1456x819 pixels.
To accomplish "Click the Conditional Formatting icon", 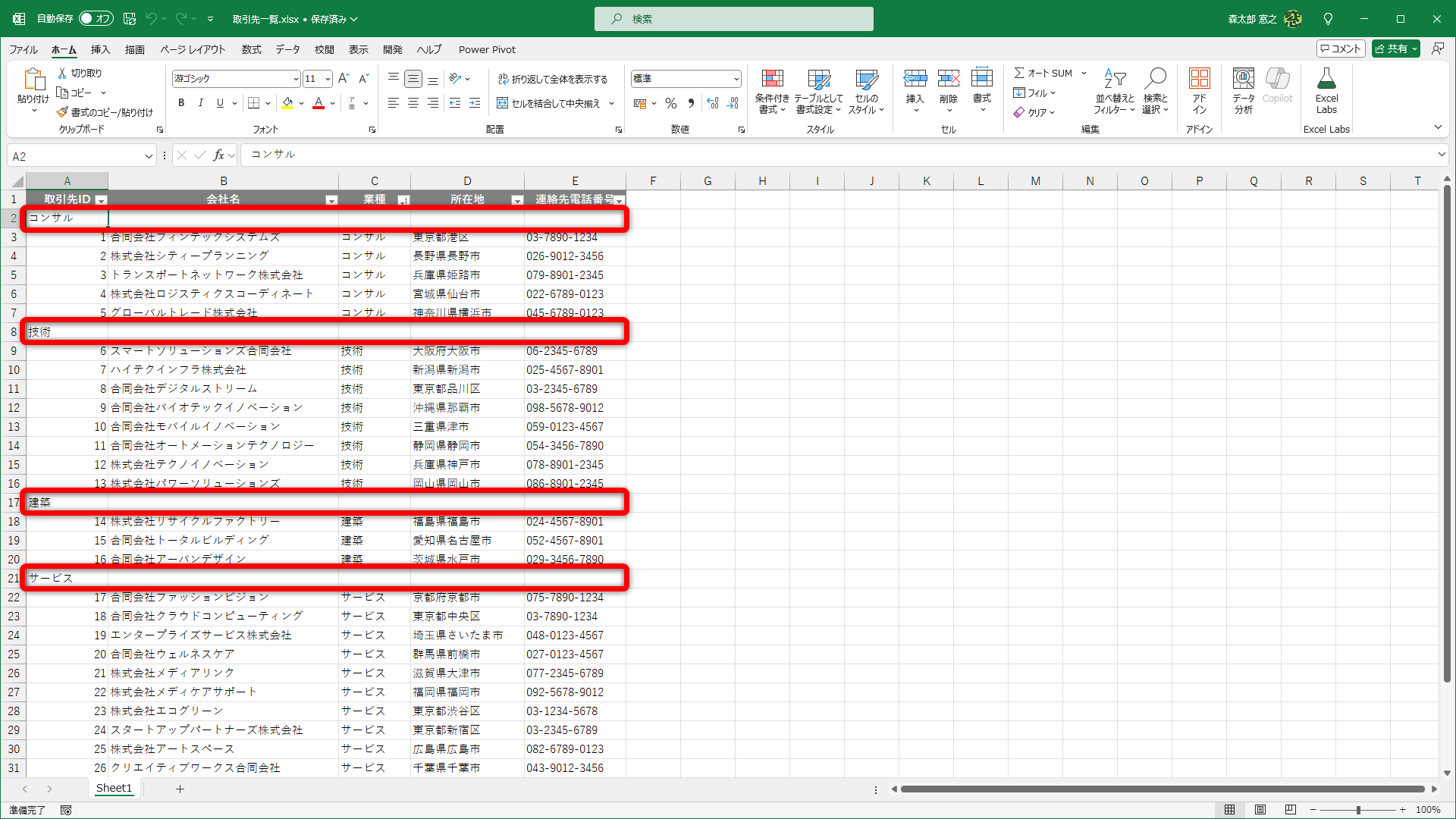I will [772, 80].
